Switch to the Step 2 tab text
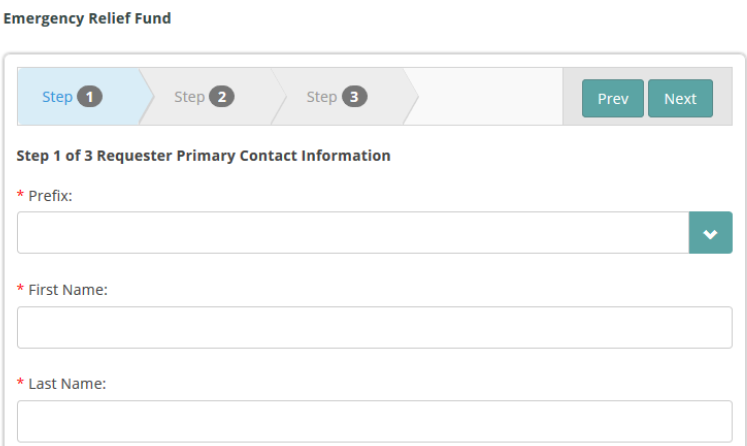 tap(189, 97)
